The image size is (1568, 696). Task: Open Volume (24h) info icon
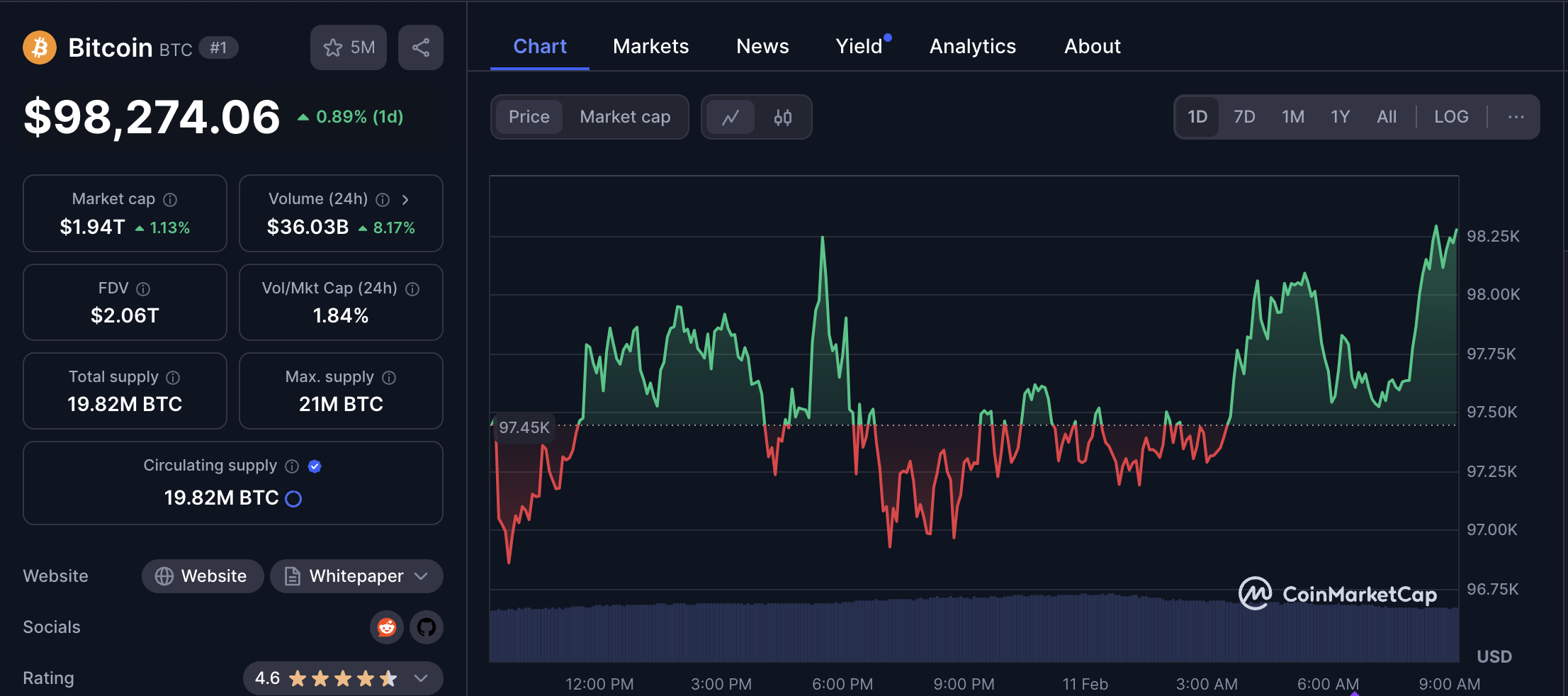pyautogui.click(x=383, y=200)
